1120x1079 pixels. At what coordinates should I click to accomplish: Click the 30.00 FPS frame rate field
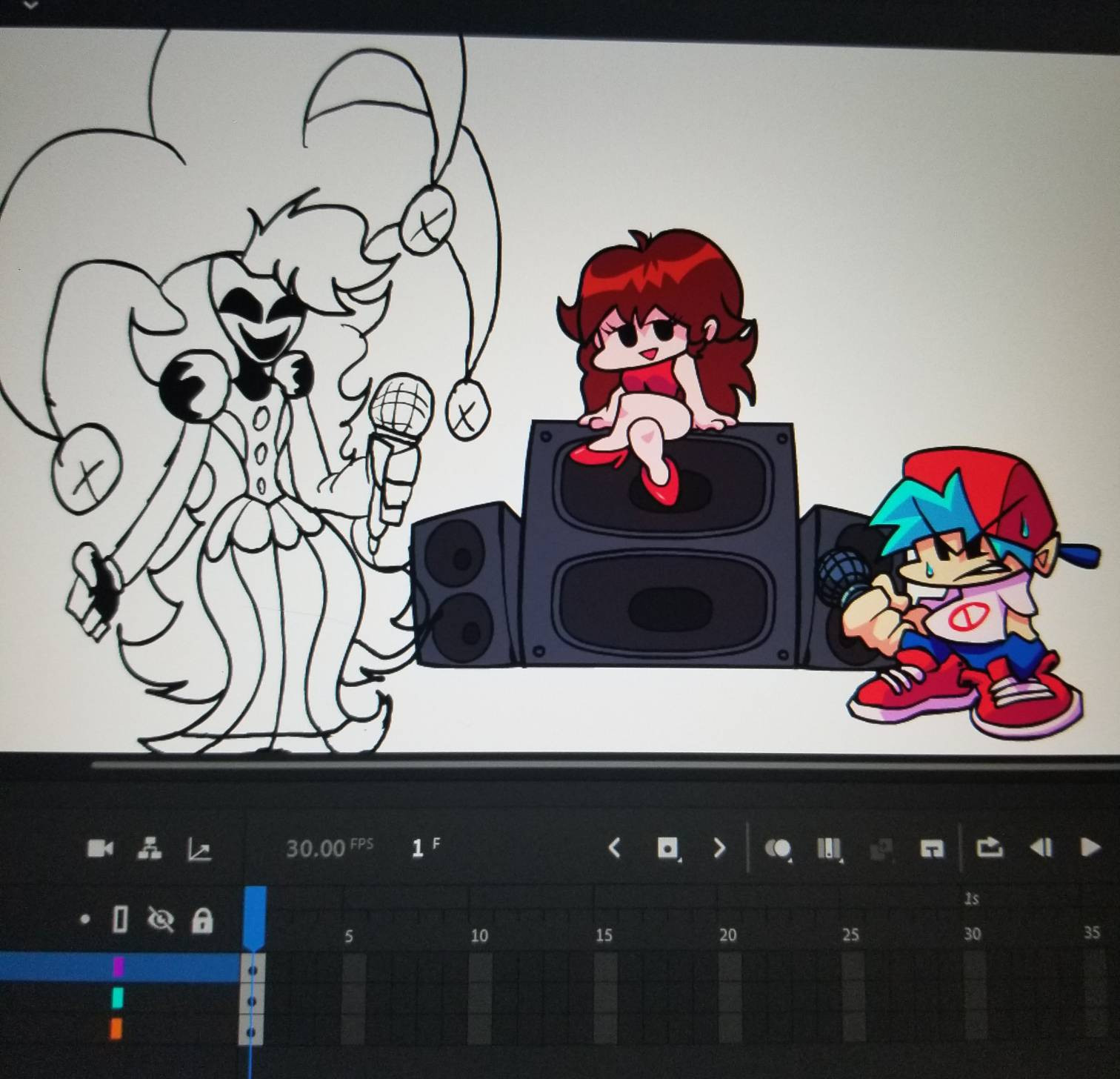(x=329, y=848)
